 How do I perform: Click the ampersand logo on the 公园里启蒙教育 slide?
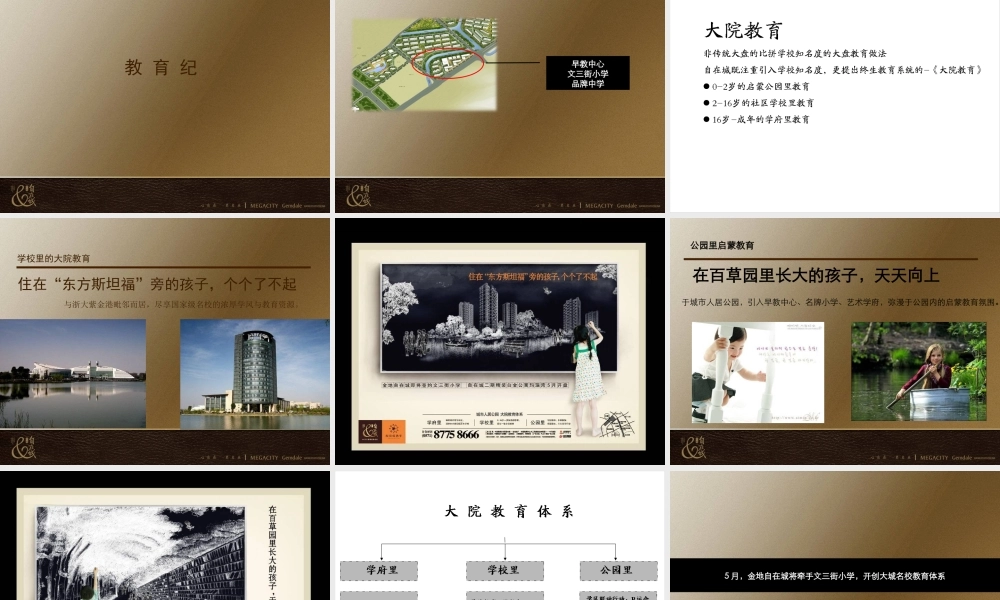point(694,448)
